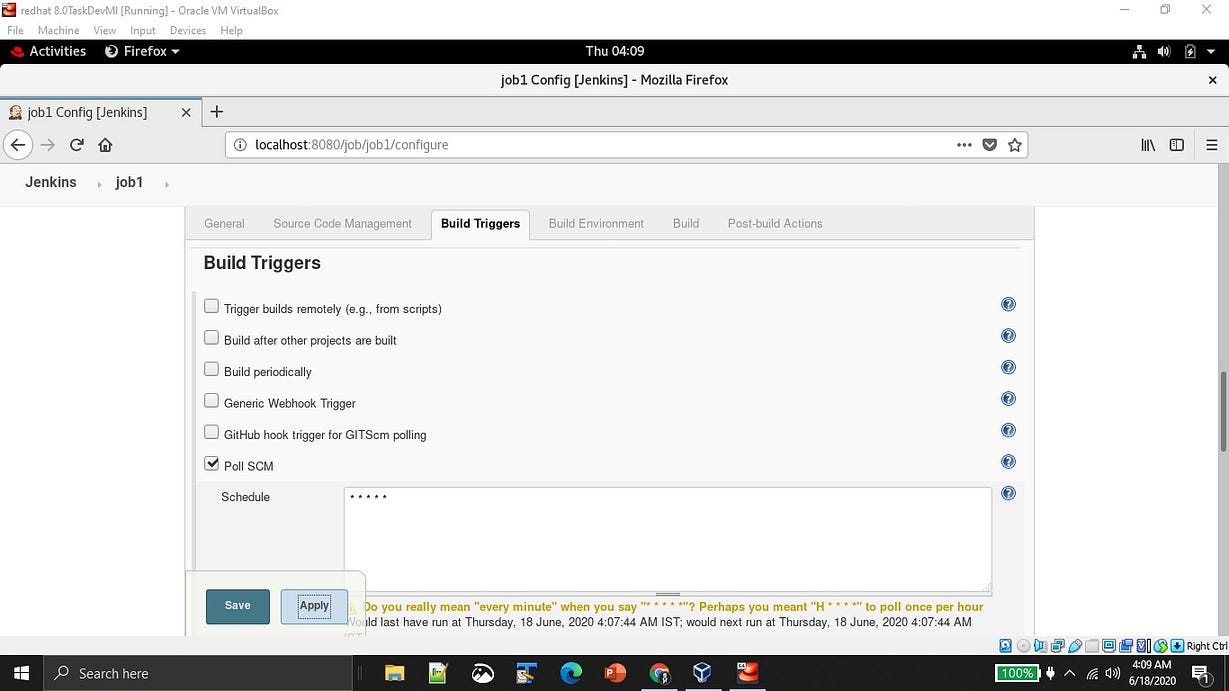Reload the Jenkins page
This screenshot has height=691, width=1229.
(x=76, y=145)
